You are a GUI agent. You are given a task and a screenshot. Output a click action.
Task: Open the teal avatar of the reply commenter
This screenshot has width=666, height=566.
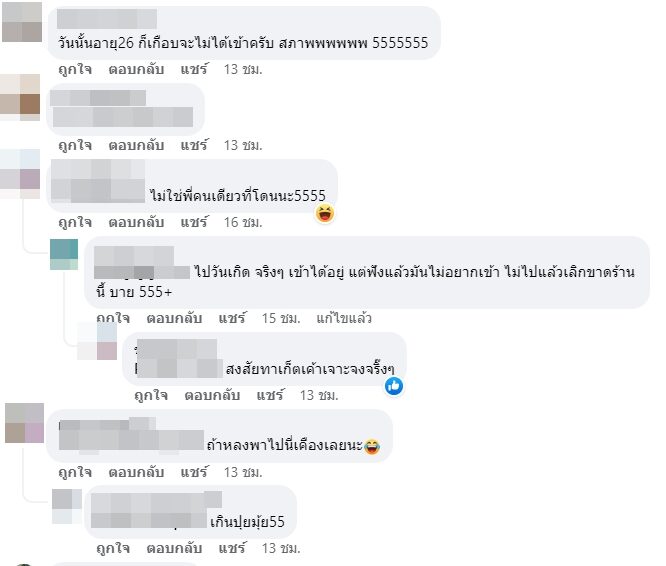pos(64,254)
